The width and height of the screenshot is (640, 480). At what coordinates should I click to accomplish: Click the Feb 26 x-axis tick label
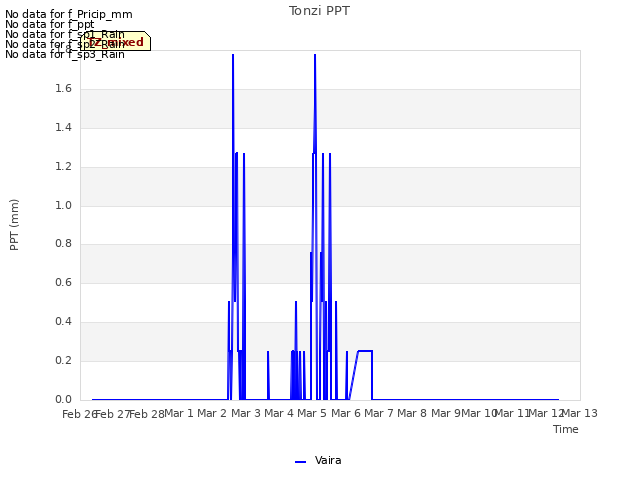[79, 414]
